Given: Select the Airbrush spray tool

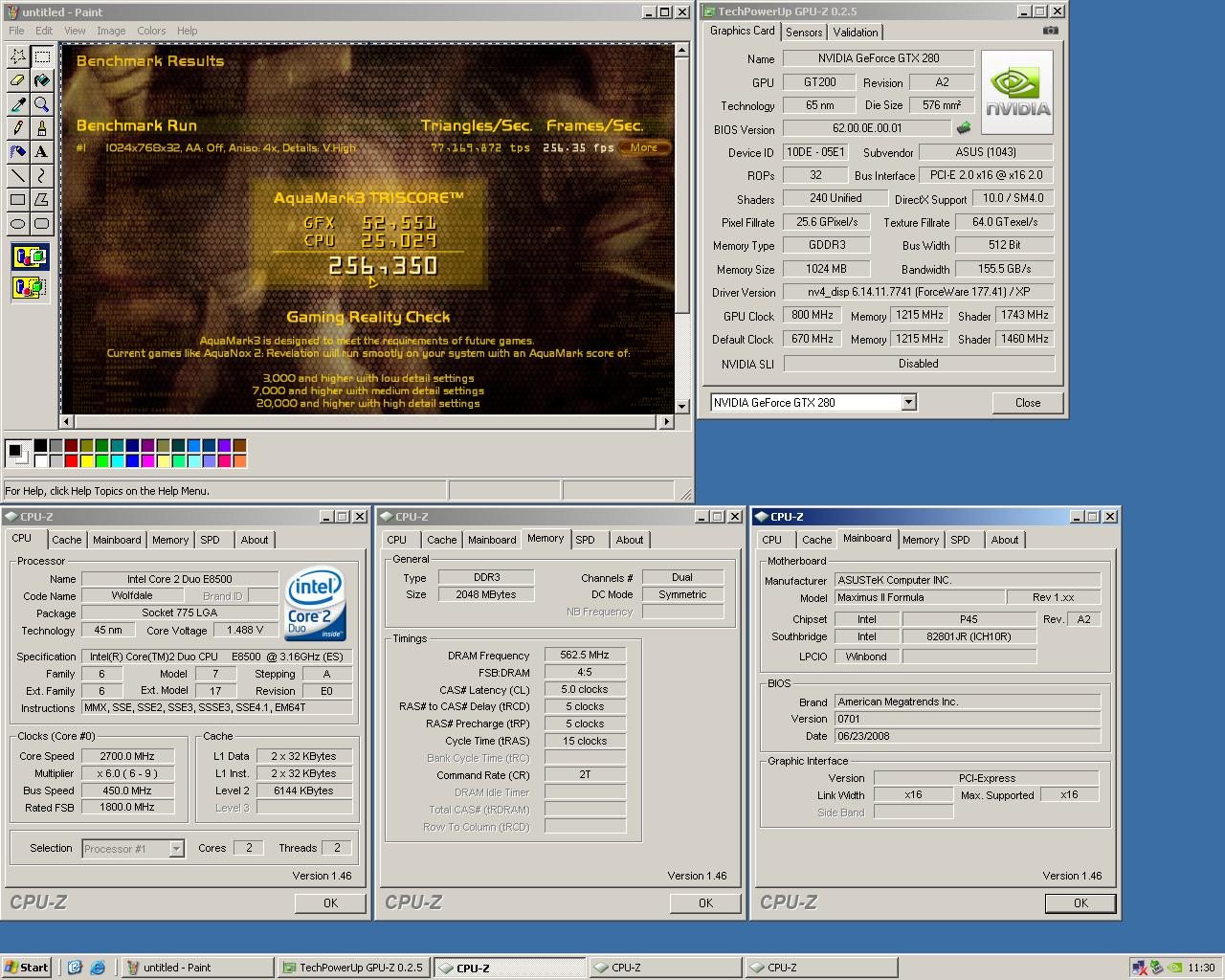Looking at the screenshot, I should [18, 152].
